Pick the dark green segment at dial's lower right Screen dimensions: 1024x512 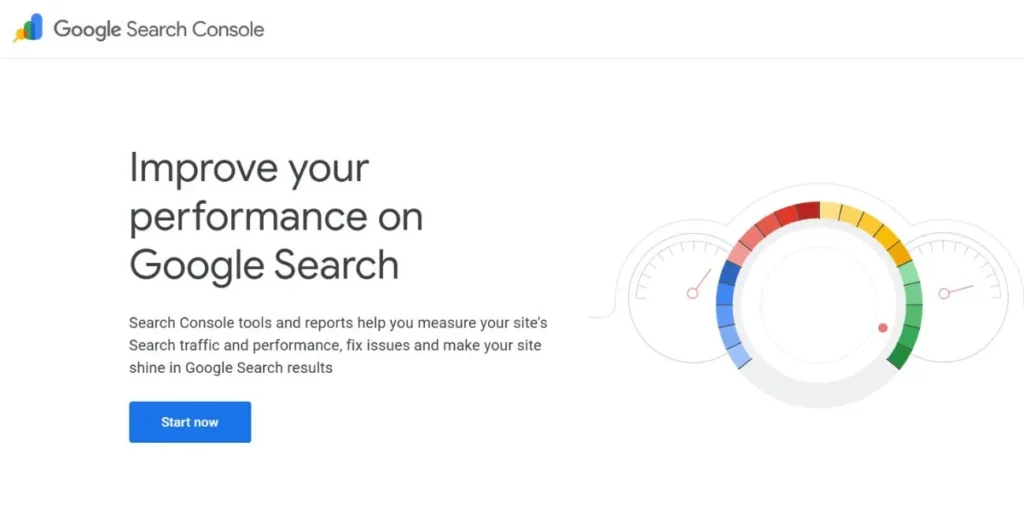coord(899,354)
